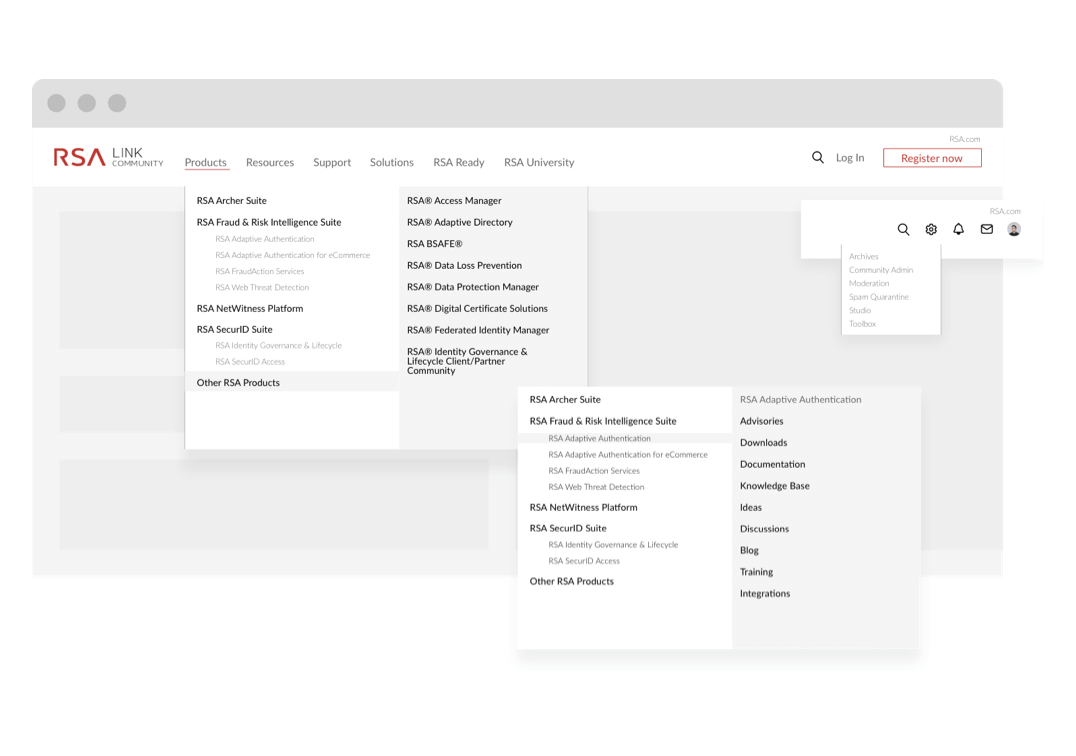1076x756 pixels.
Task: Select RSA BSAFE® from the product list
Action: [x=434, y=244]
